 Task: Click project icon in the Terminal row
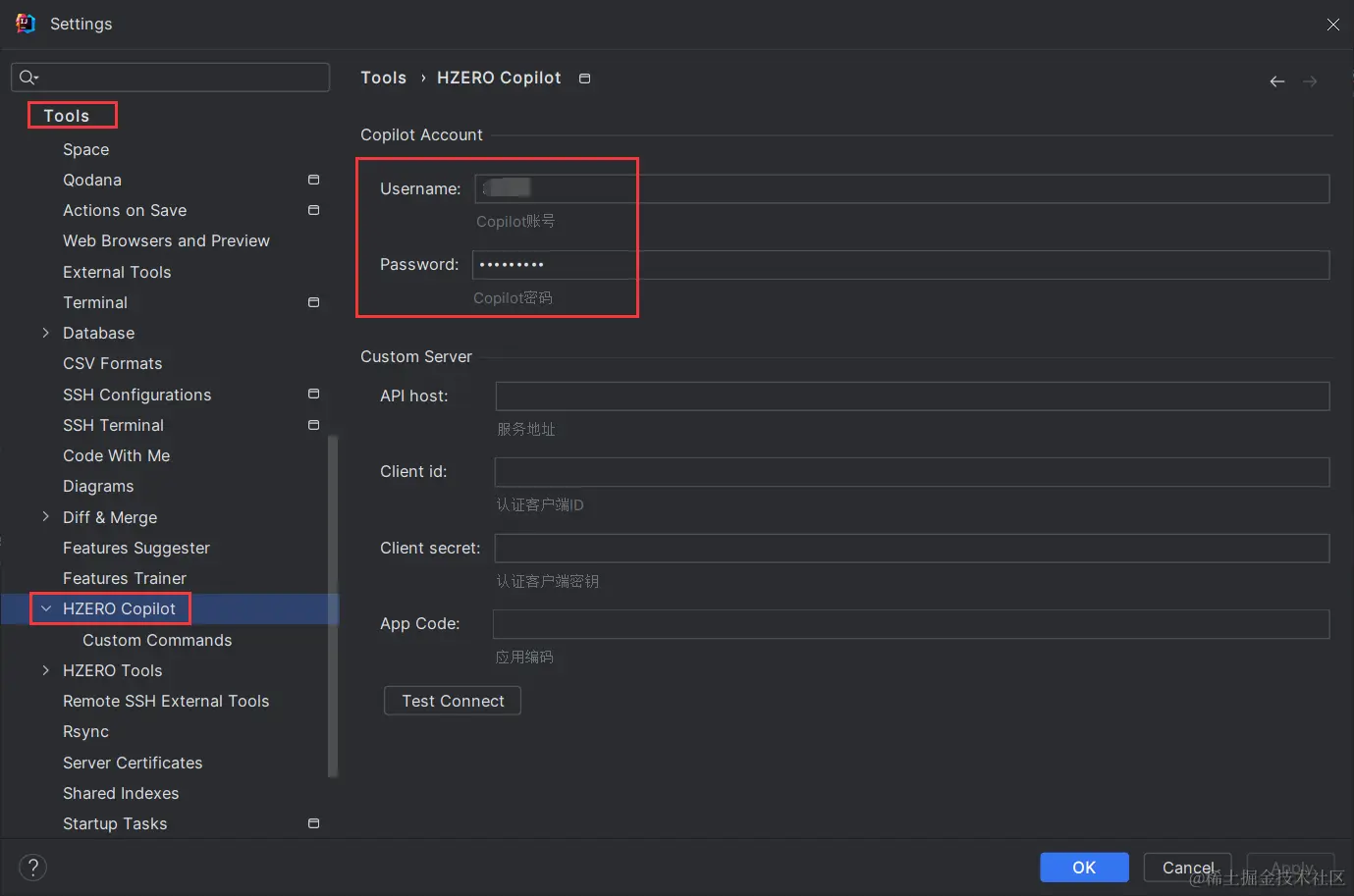313,302
